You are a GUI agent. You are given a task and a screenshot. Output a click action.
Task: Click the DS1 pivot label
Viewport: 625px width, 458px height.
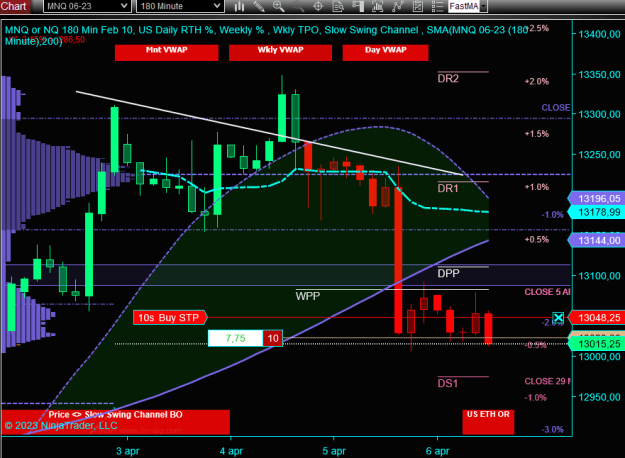tap(448, 383)
